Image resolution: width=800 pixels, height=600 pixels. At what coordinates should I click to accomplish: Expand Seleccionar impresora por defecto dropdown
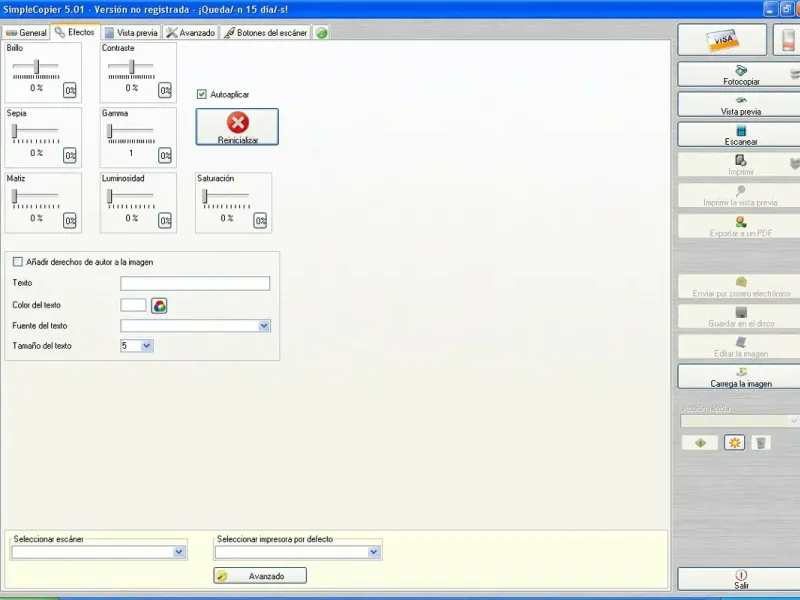373,552
